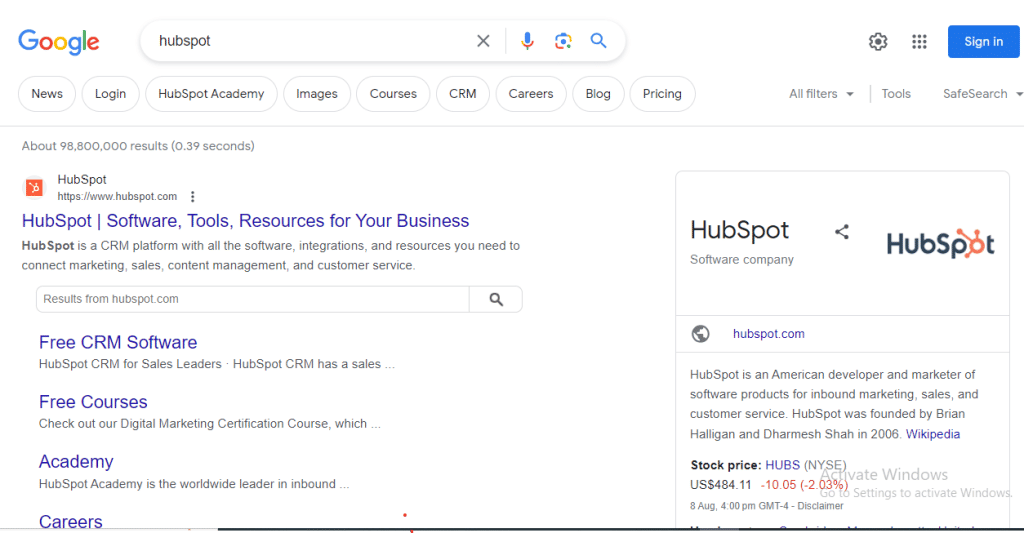Select the CRM filter chip
This screenshot has width=1024, height=533.
point(462,94)
